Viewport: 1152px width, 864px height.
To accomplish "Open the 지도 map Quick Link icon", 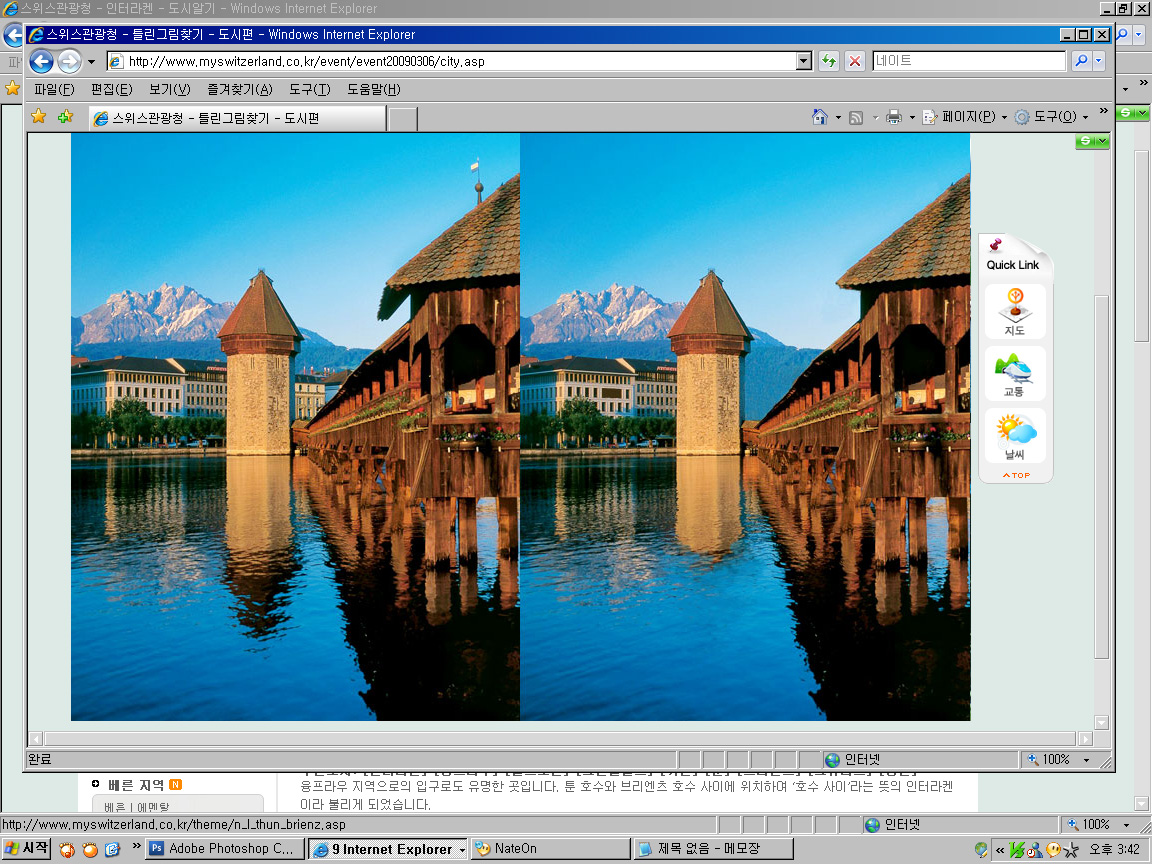I will 1015,312.
